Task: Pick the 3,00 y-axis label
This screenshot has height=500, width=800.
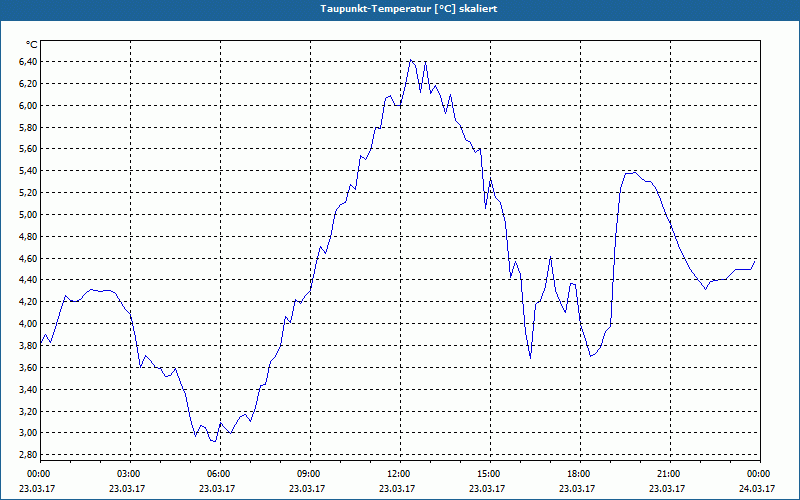Action: pos(28,433)
